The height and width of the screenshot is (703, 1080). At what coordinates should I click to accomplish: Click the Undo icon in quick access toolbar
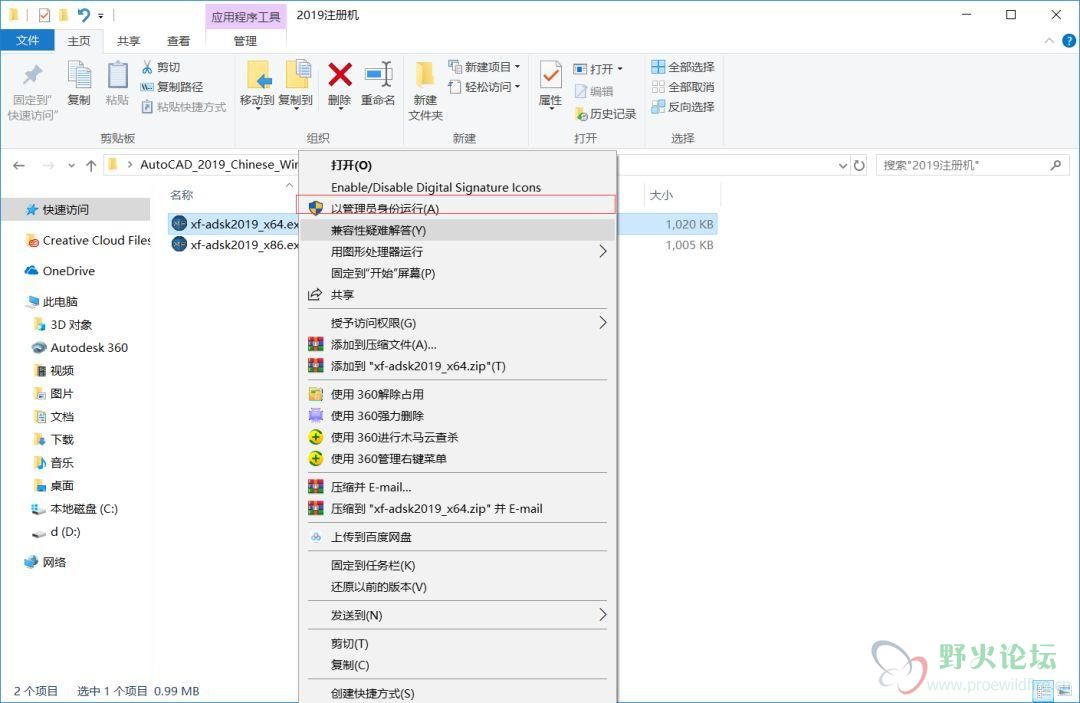(x=83, y=14)
